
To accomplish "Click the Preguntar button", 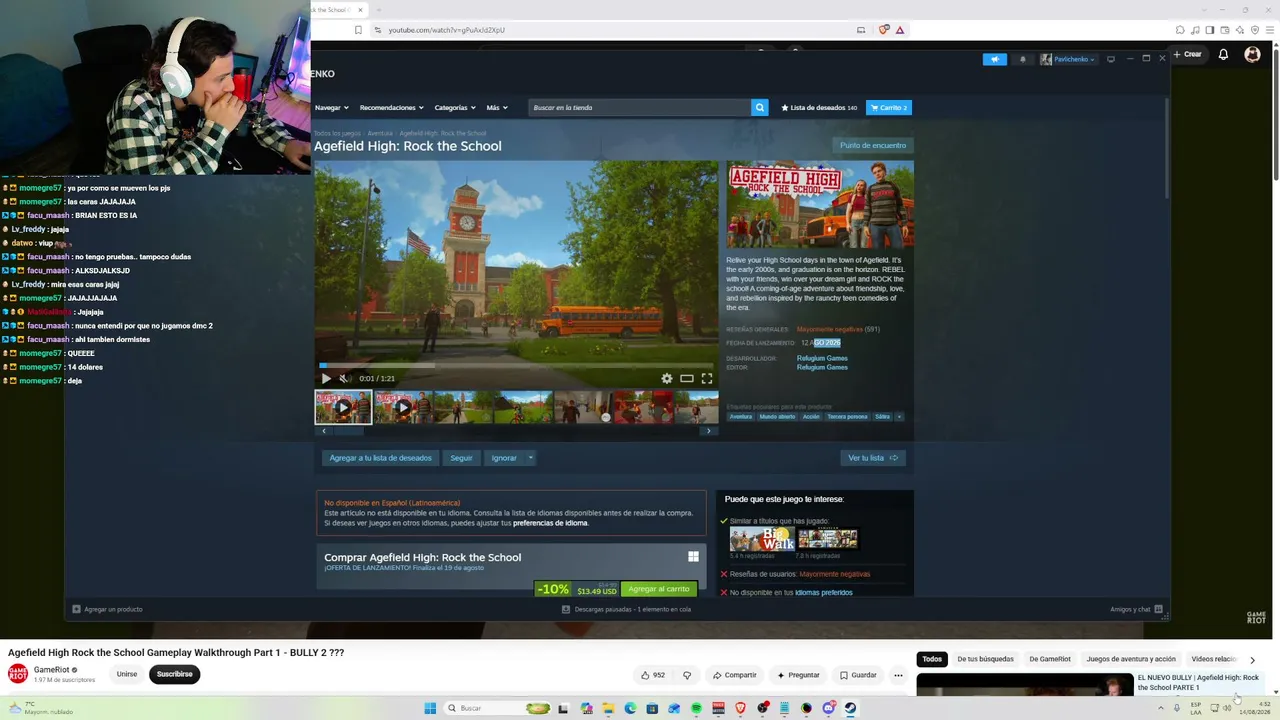I will [x=798, y=675].
